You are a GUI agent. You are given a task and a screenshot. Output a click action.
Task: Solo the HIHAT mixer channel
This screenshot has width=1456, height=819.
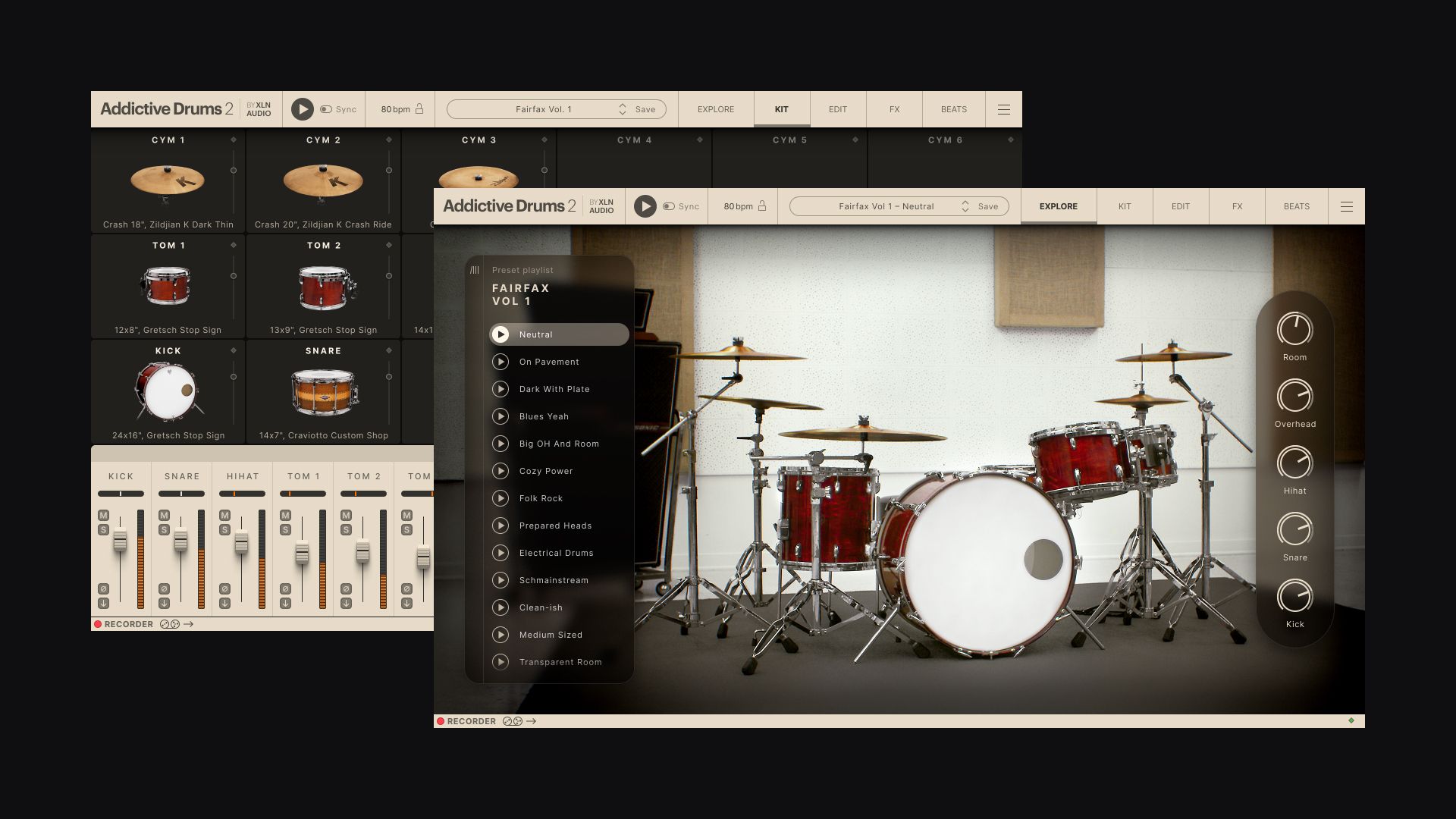coord(224,529)
